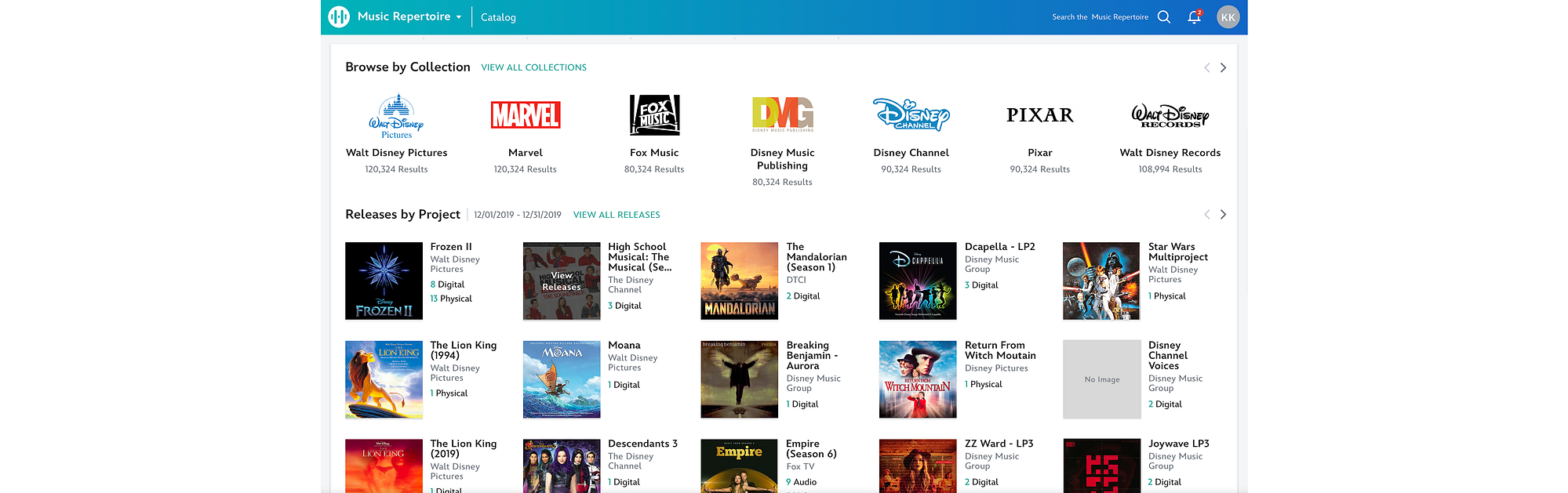Open The Mandalorian album cover
Screen dimensions: 1568x493
click(x=740, y=281)
